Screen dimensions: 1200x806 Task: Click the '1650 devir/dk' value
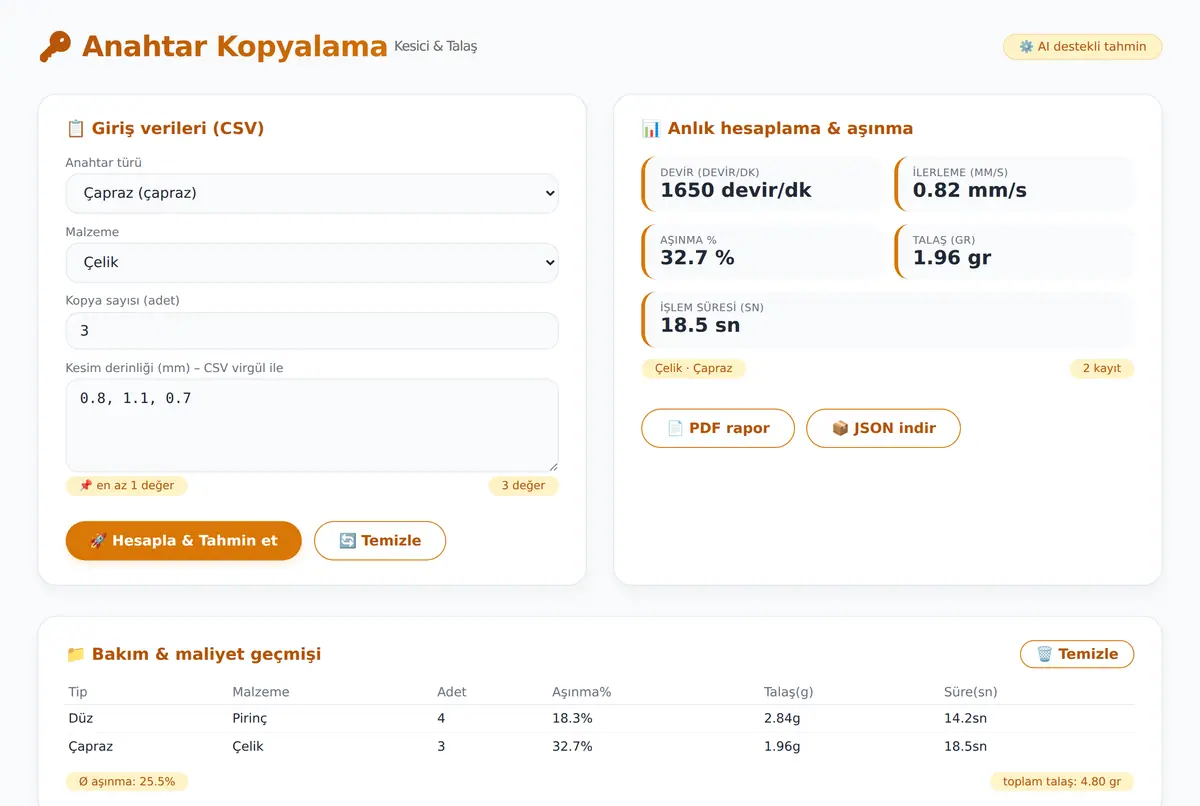(x=736, y=190)
